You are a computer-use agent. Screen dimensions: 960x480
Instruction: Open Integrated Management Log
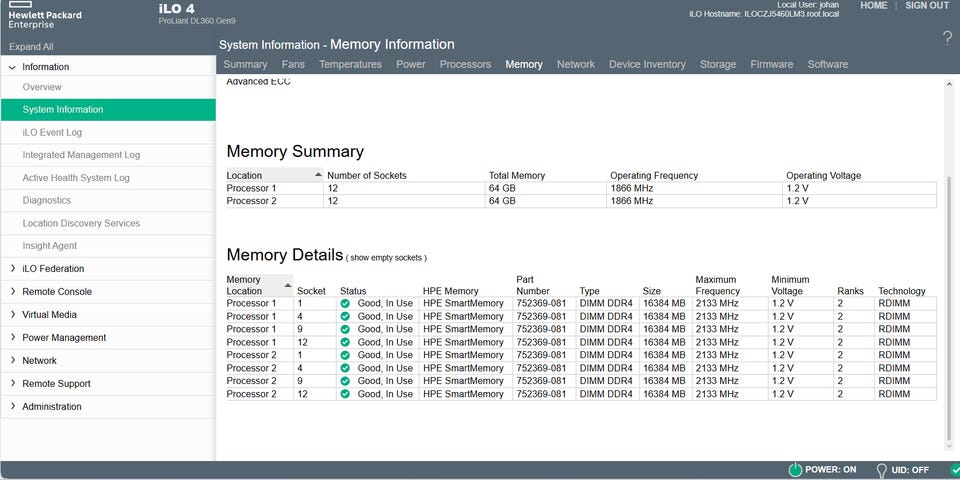pos(81,155)
